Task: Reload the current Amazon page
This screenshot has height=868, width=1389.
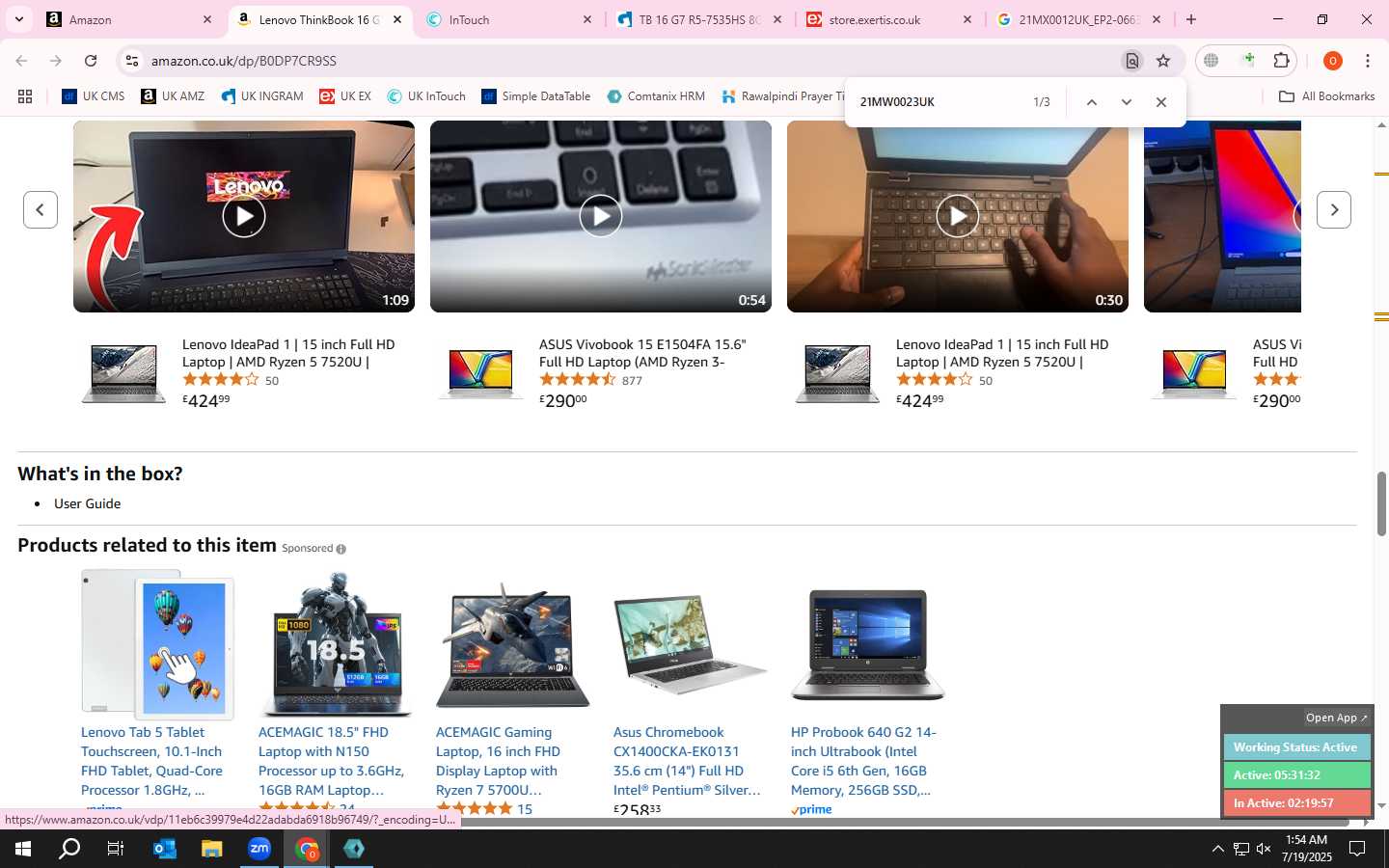Action: (91, 61)
